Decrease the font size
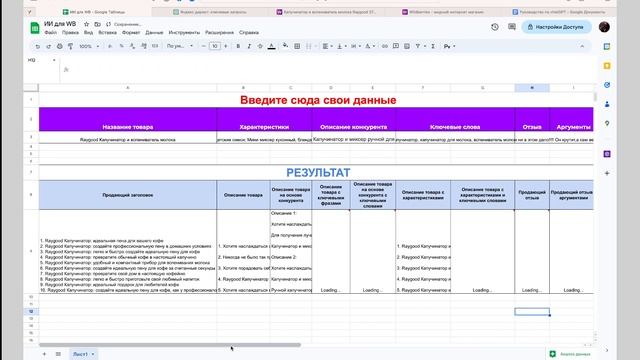Image resolution: width=640 pixels, height=360 pixels. click(203, 47)
